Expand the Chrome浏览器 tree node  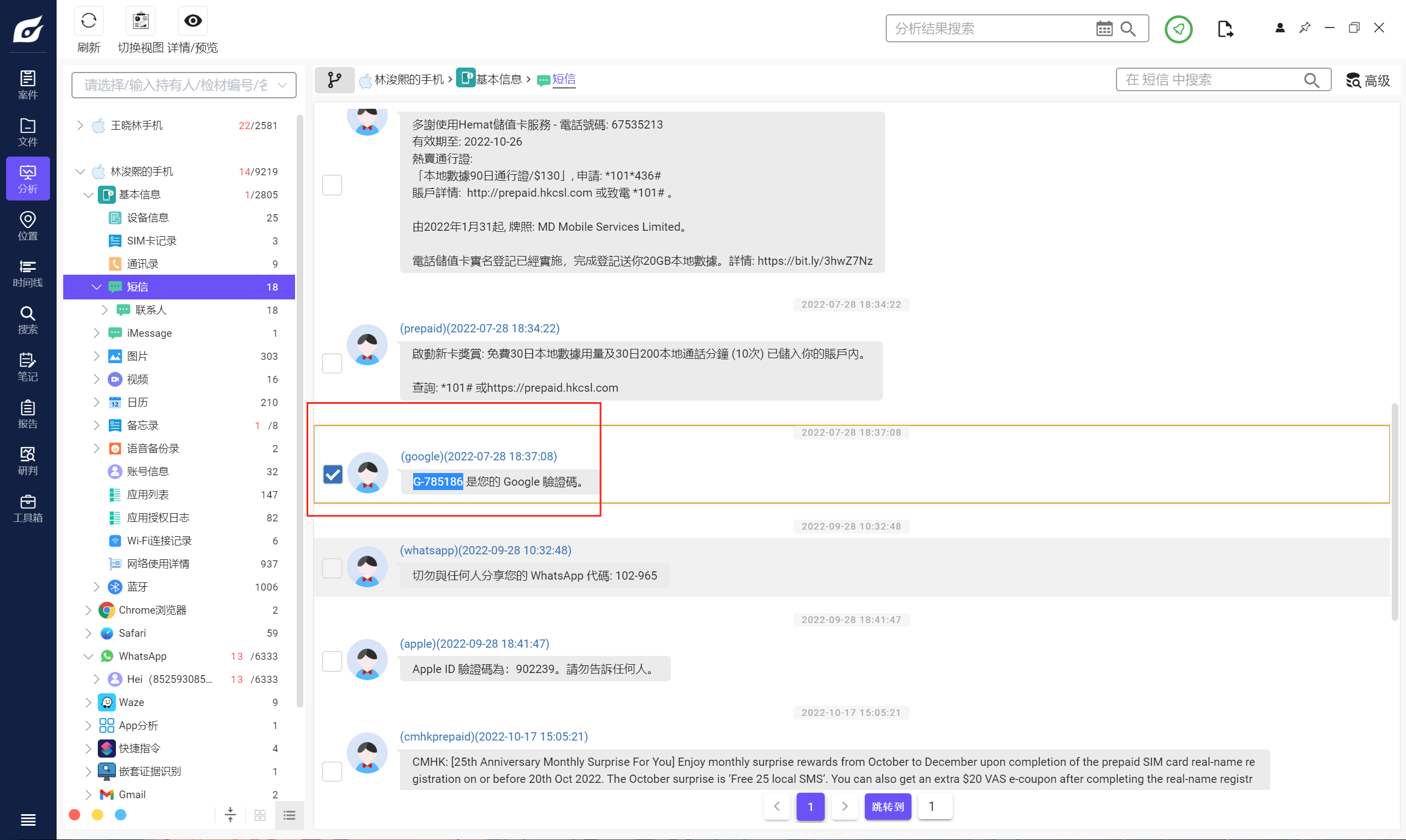(x=88, y=610)
